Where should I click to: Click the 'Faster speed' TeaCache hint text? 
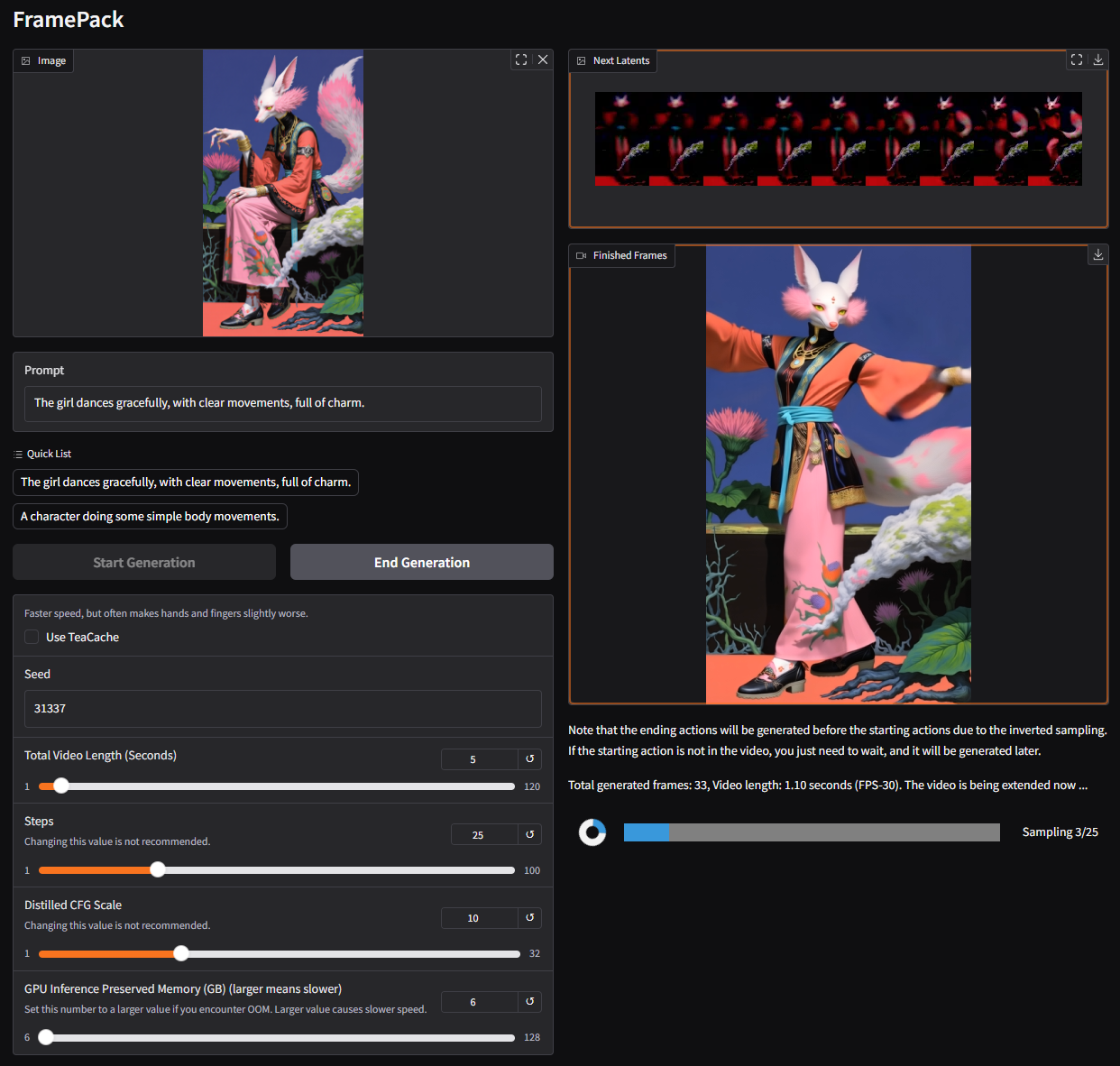[166, 613]
